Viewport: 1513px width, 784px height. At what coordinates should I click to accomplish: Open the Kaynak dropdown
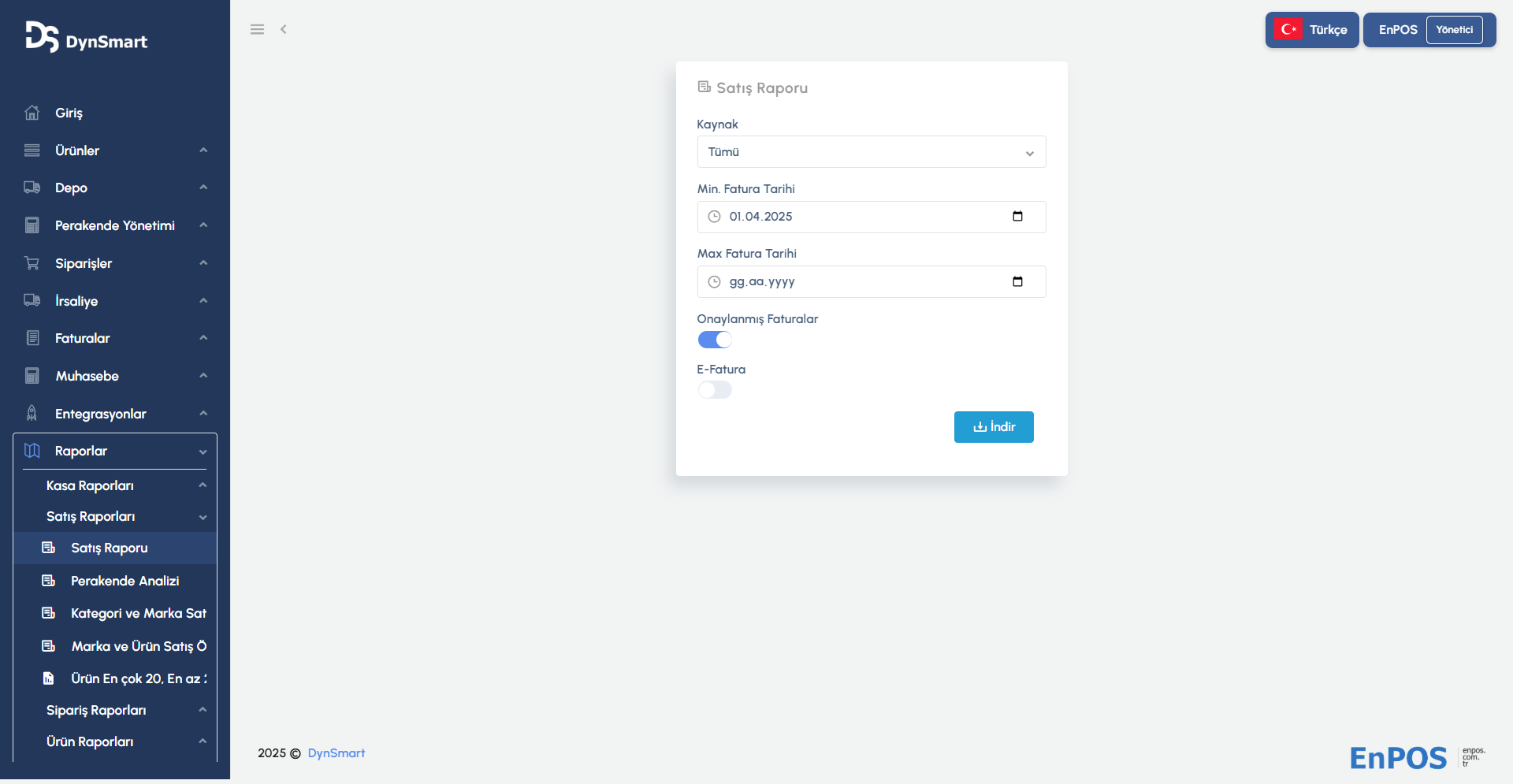pyautogui.click(x=872, y=152)
